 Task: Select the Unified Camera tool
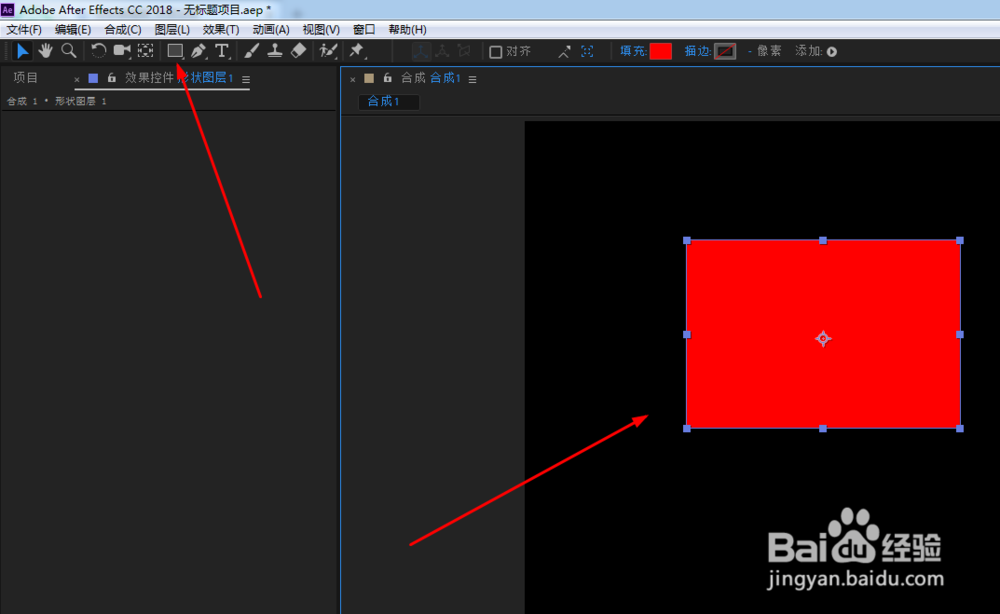point(122,51)
